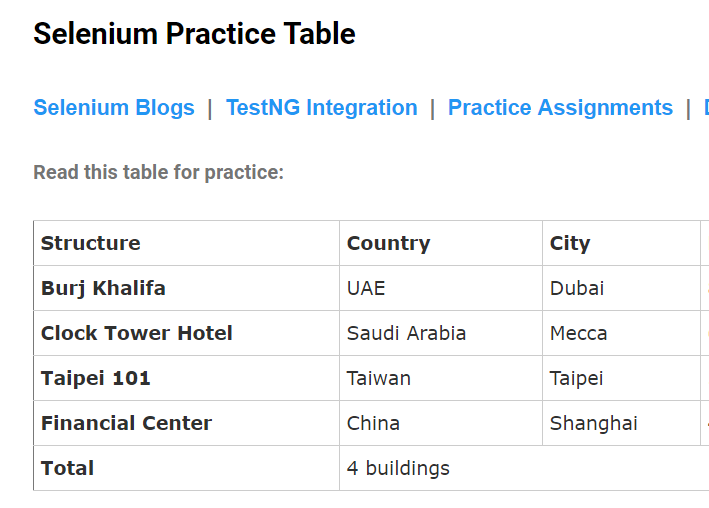709x508 pixels.
Task: Select the Clock Tower Hotel cell
Action: click(186, 333)
